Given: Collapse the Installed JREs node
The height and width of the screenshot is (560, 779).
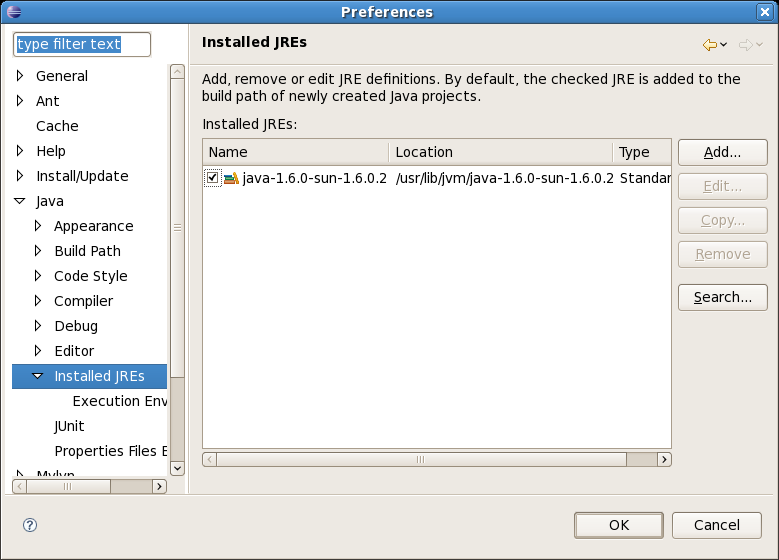Looking at the screenshot, I should 38,376.
